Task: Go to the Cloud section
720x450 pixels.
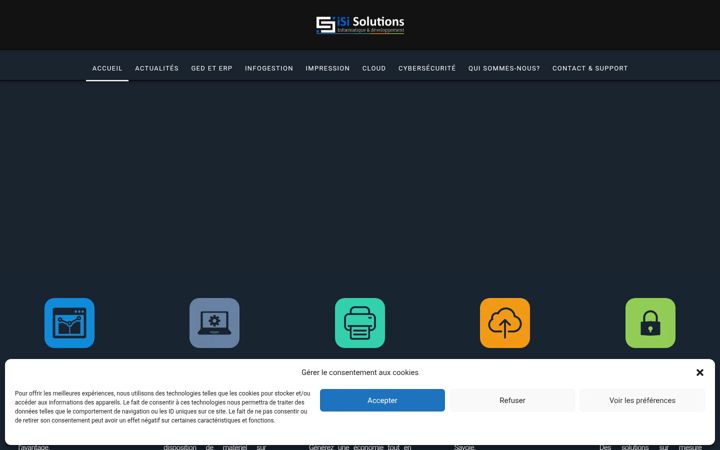Action: pyautogui.click(x=374, y=68)
